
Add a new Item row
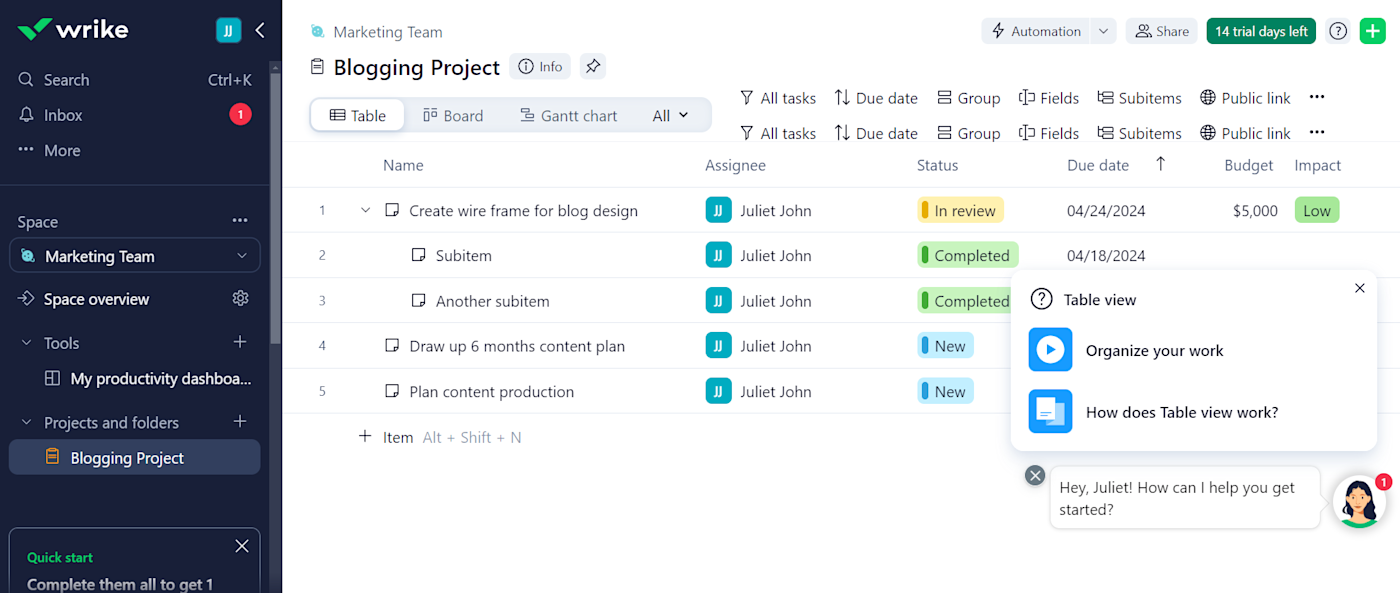[x=386, y=437]
